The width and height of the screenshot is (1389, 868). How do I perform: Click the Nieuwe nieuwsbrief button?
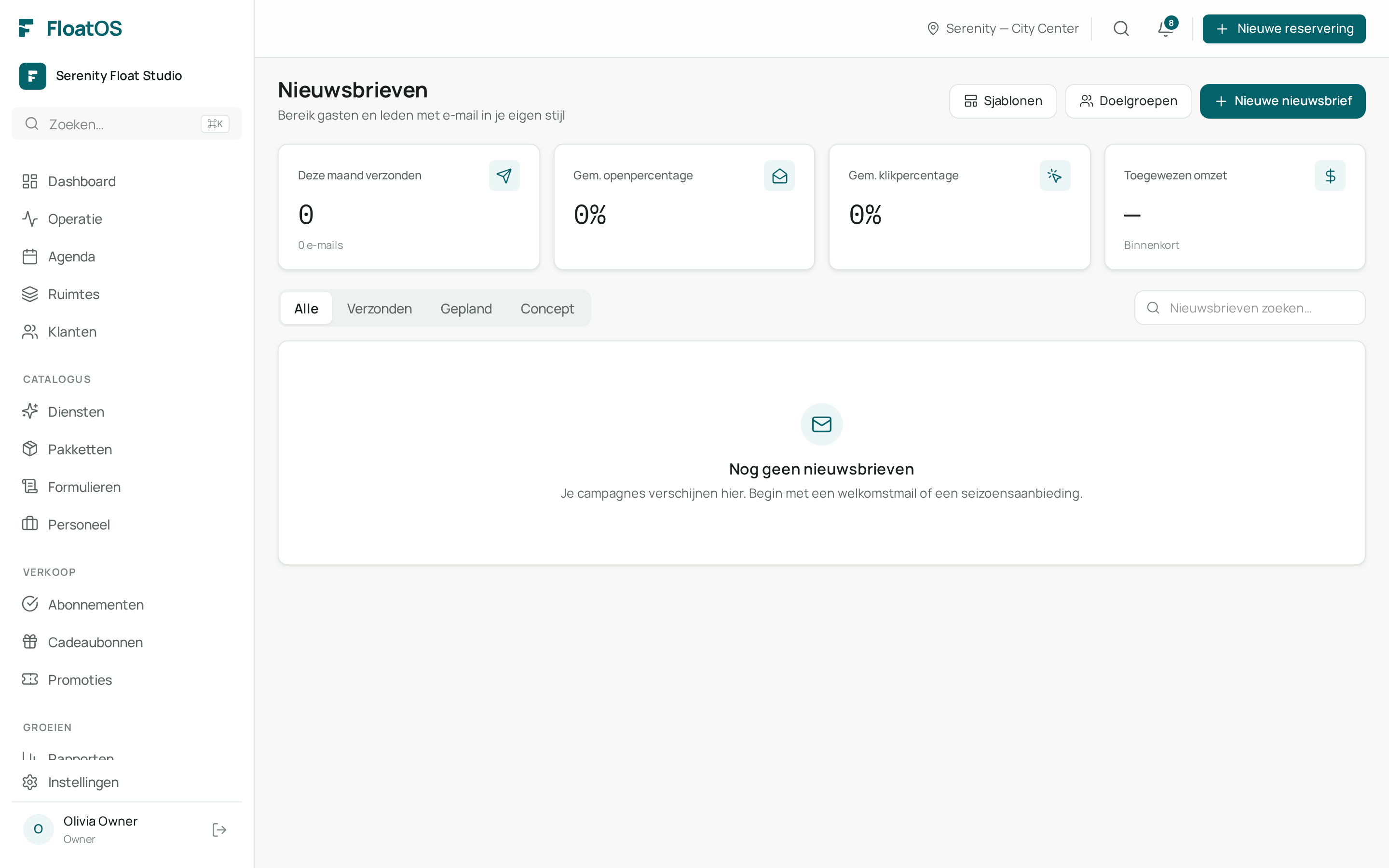tap(1282, 101)
